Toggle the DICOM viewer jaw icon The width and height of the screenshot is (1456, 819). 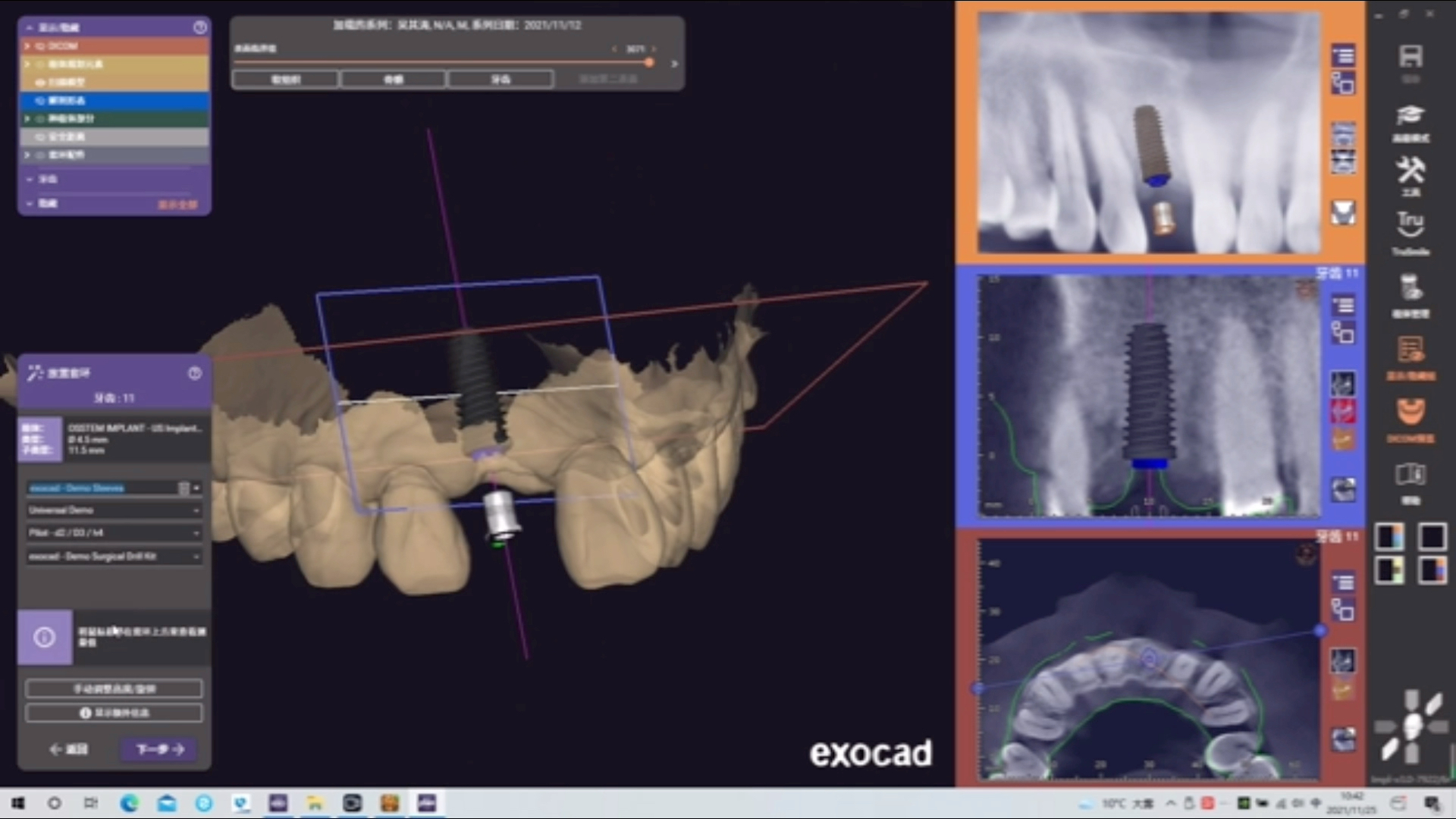1410,412
